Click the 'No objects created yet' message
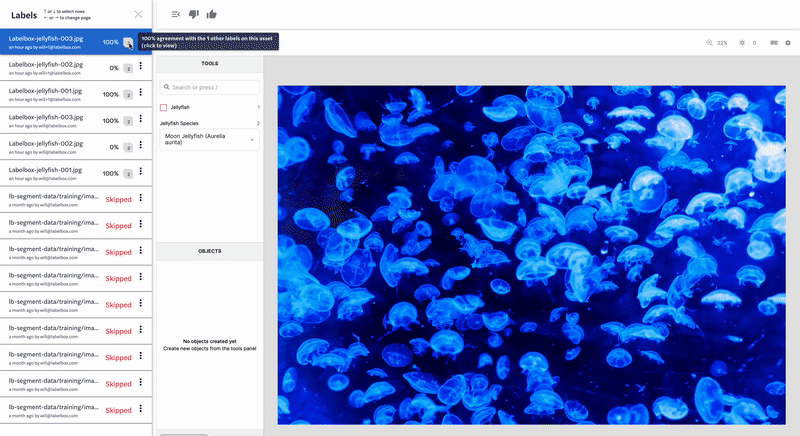 point(210,341)
